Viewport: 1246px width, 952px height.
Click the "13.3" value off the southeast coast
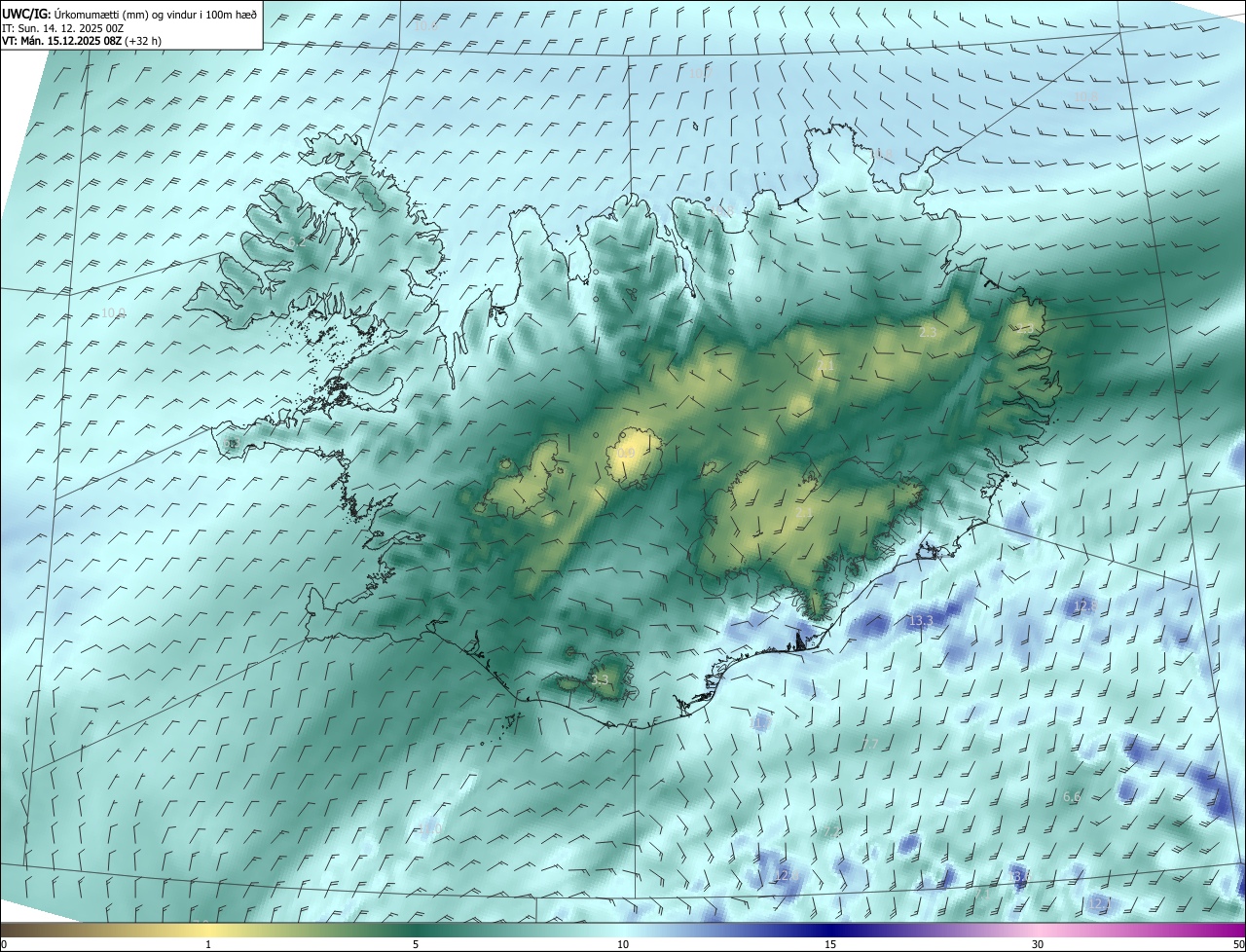(920, 621)
